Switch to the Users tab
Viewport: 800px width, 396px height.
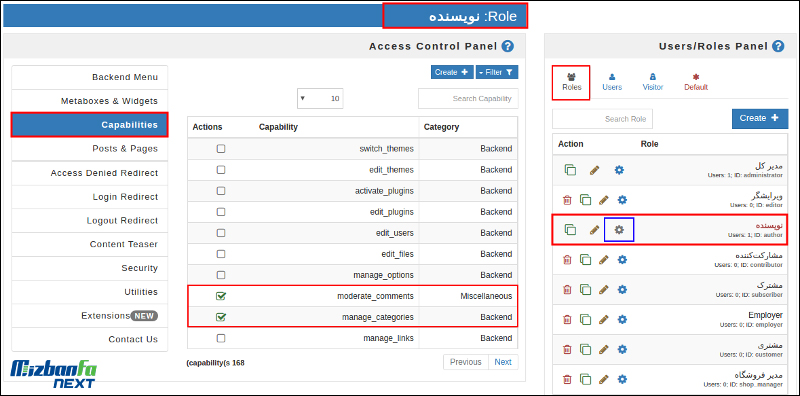coord(612,82)
